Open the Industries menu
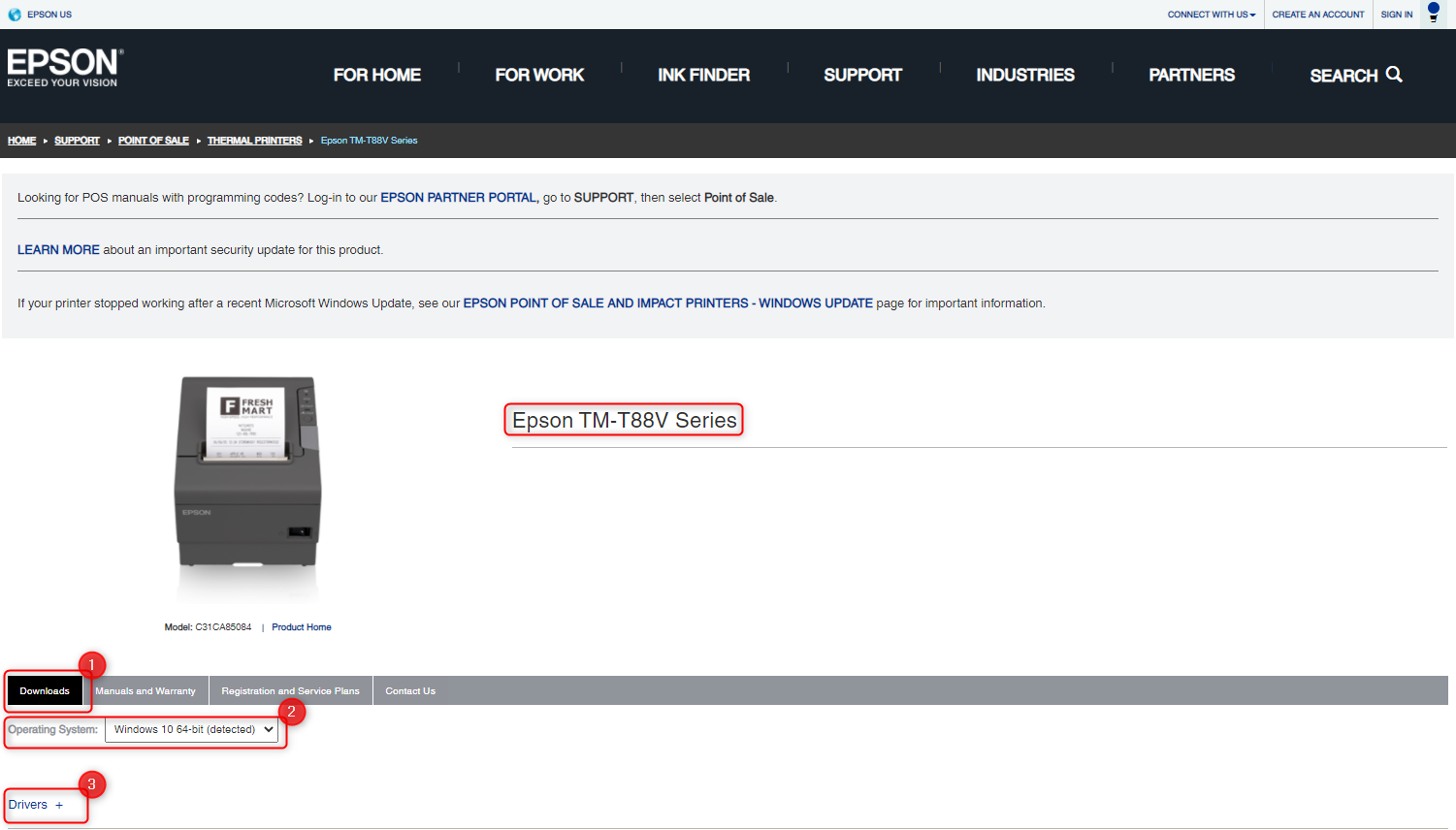 point(1025,75)
